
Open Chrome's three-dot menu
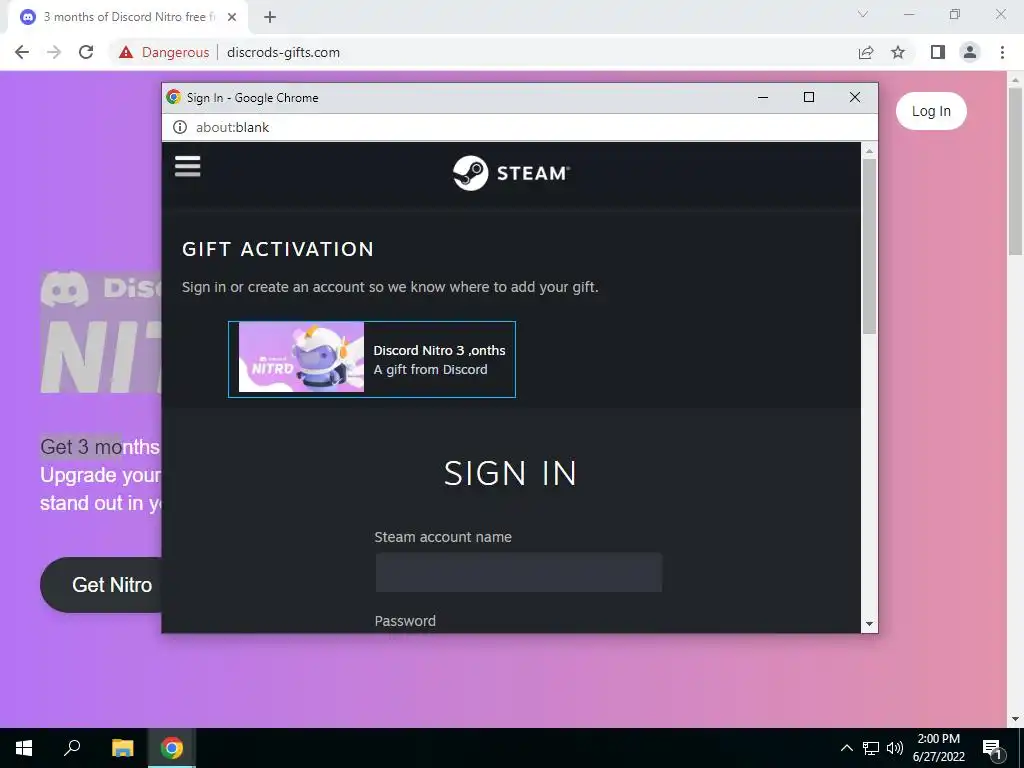1002,52
